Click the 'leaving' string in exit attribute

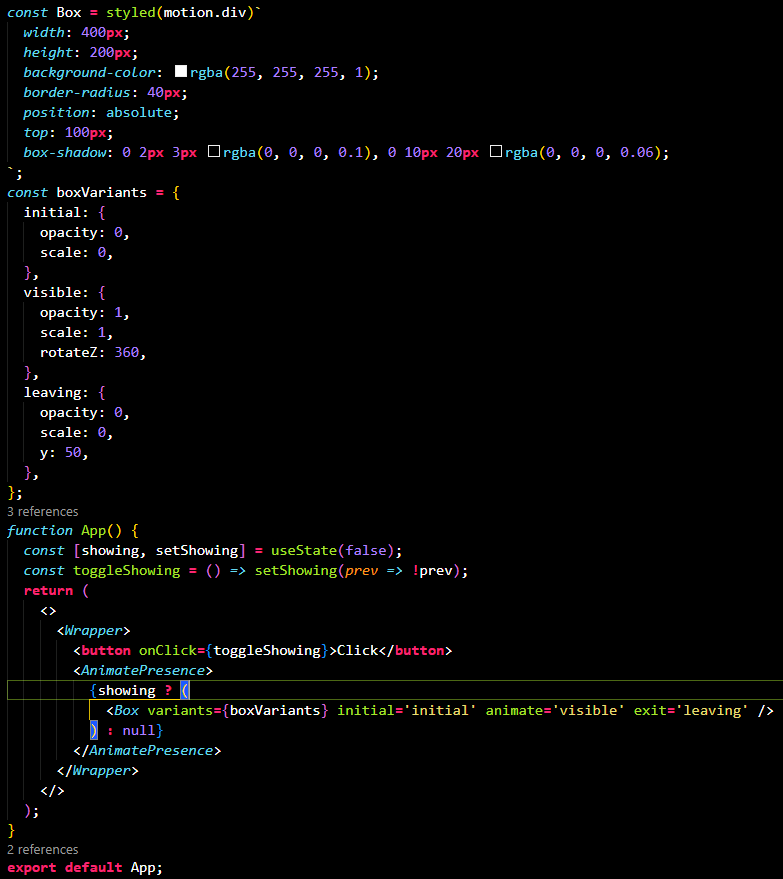pyautogui.click(x=712, y=710)
